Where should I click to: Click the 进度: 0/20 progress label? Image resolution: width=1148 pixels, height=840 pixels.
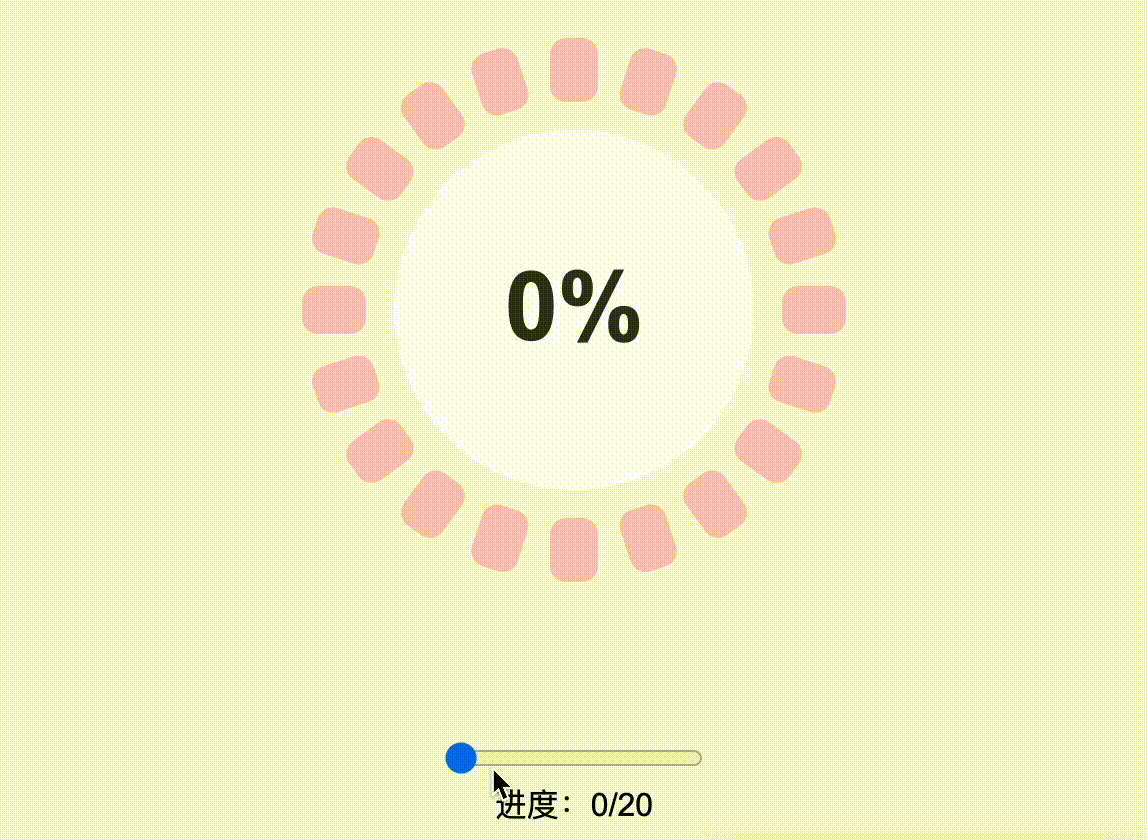click(x=575, y=803)
